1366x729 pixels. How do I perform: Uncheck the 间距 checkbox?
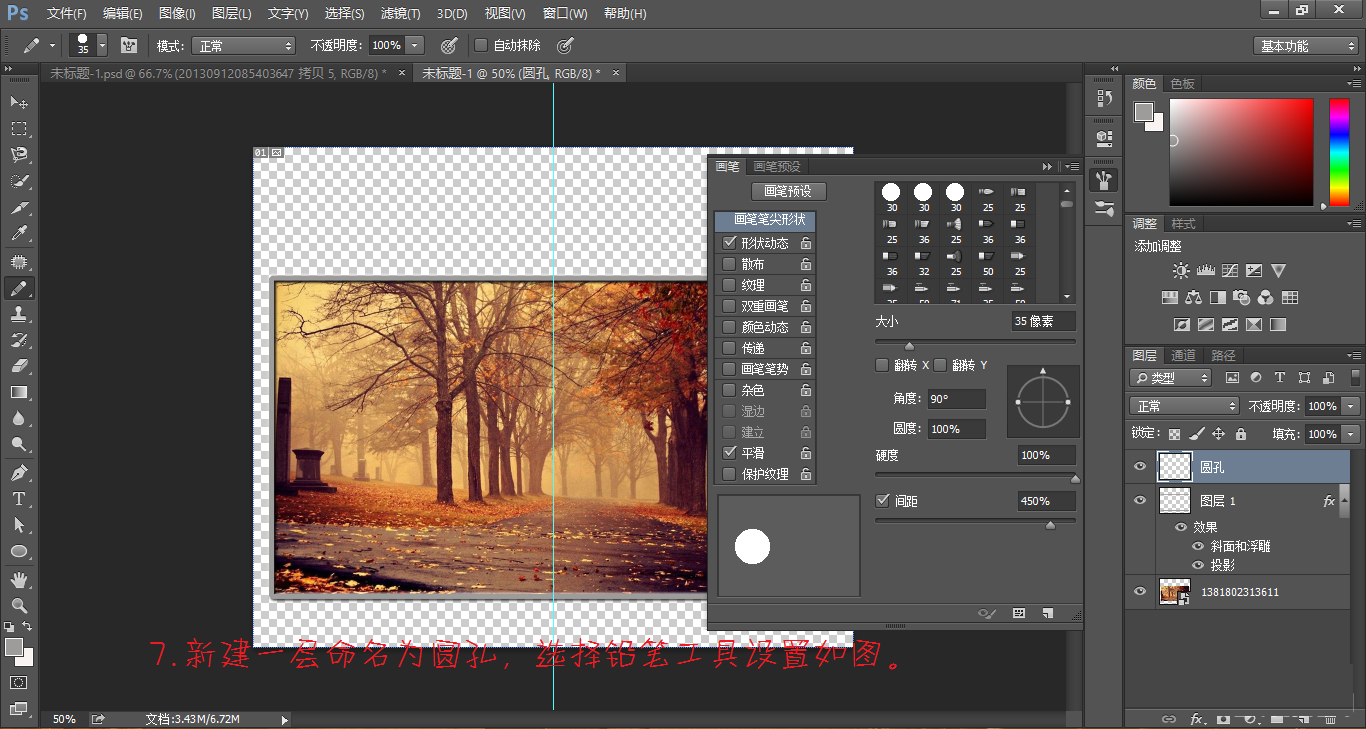(x=882, y=500)
